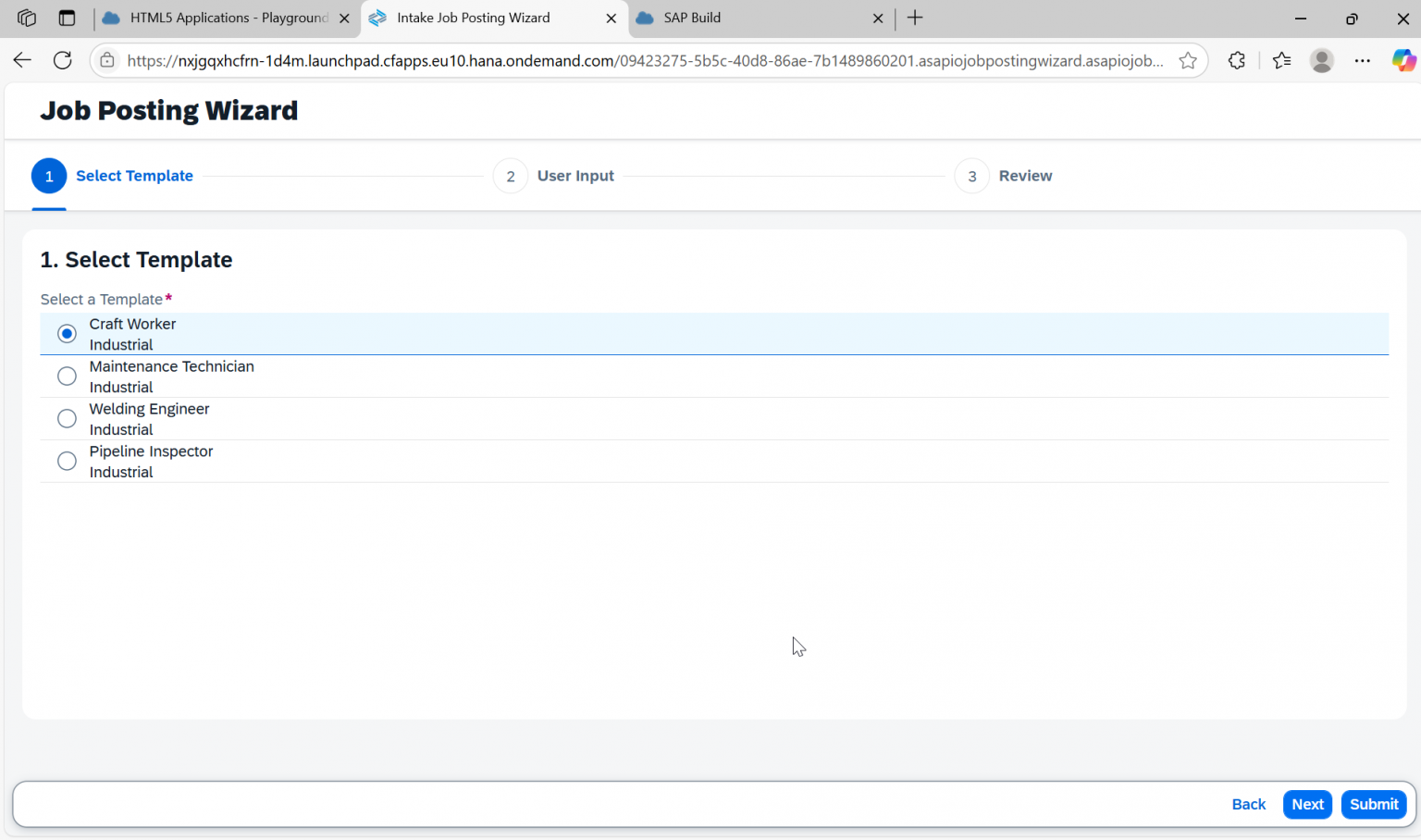The image size is (1421, 840).
Task: Choose the Welding Engineer template
Action: 66,418
